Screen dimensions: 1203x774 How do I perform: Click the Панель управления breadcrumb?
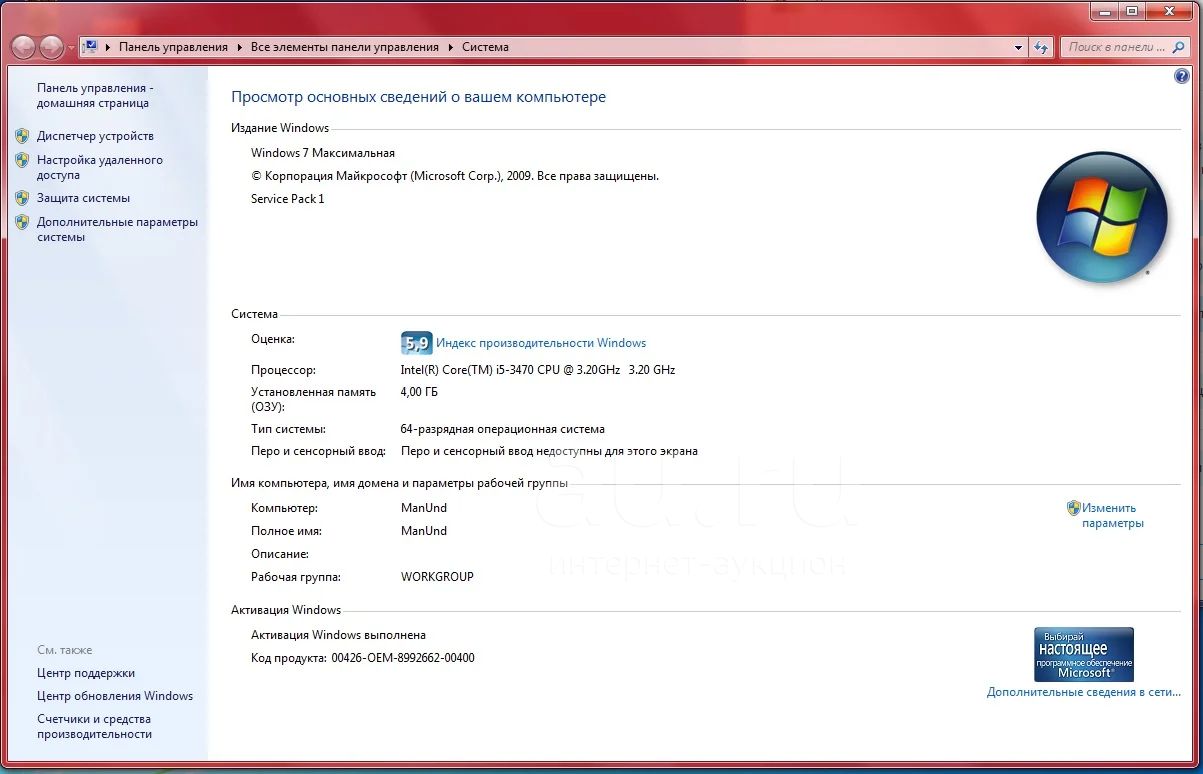(173, 47)
